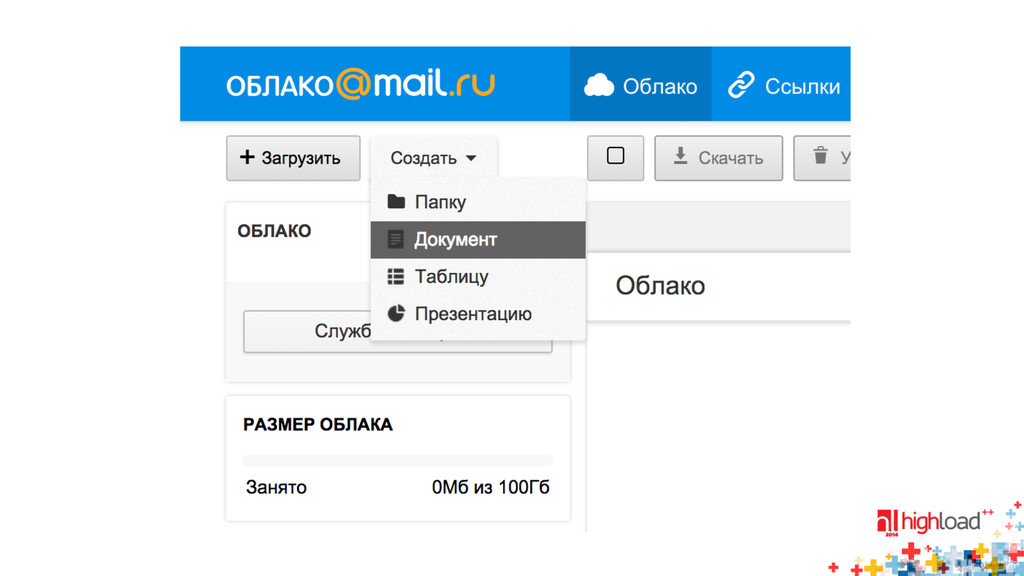Switch to the Ссылки tab

click(x=782, y=84)
